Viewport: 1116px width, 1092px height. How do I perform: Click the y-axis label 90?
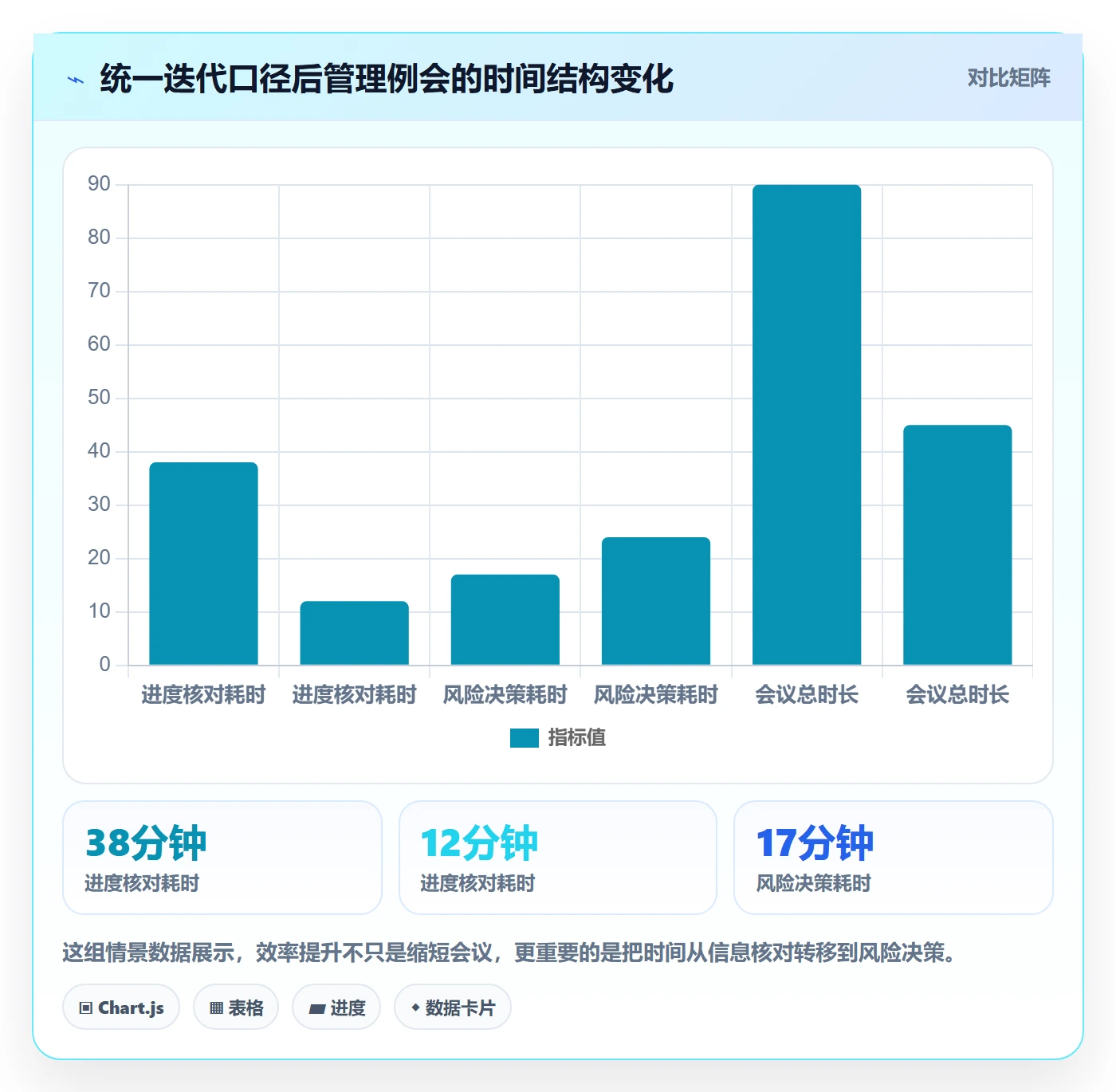(99, 184)
